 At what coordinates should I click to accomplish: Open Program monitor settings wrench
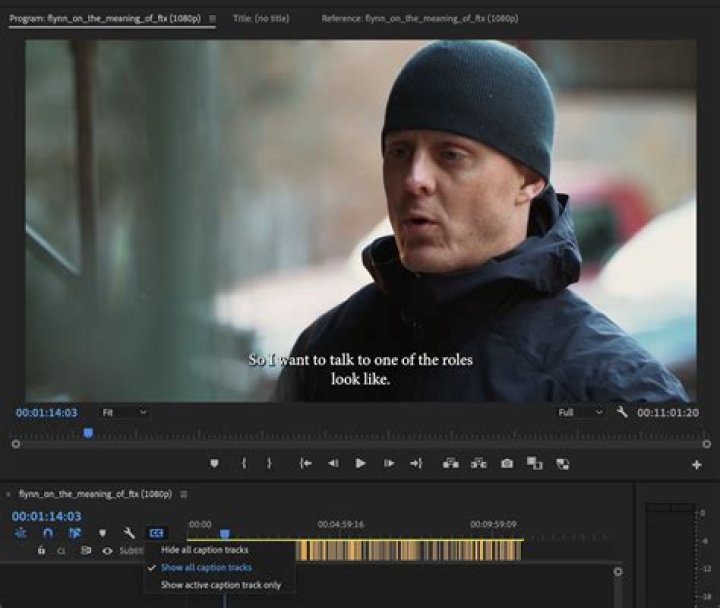click(x=622, y=412)
